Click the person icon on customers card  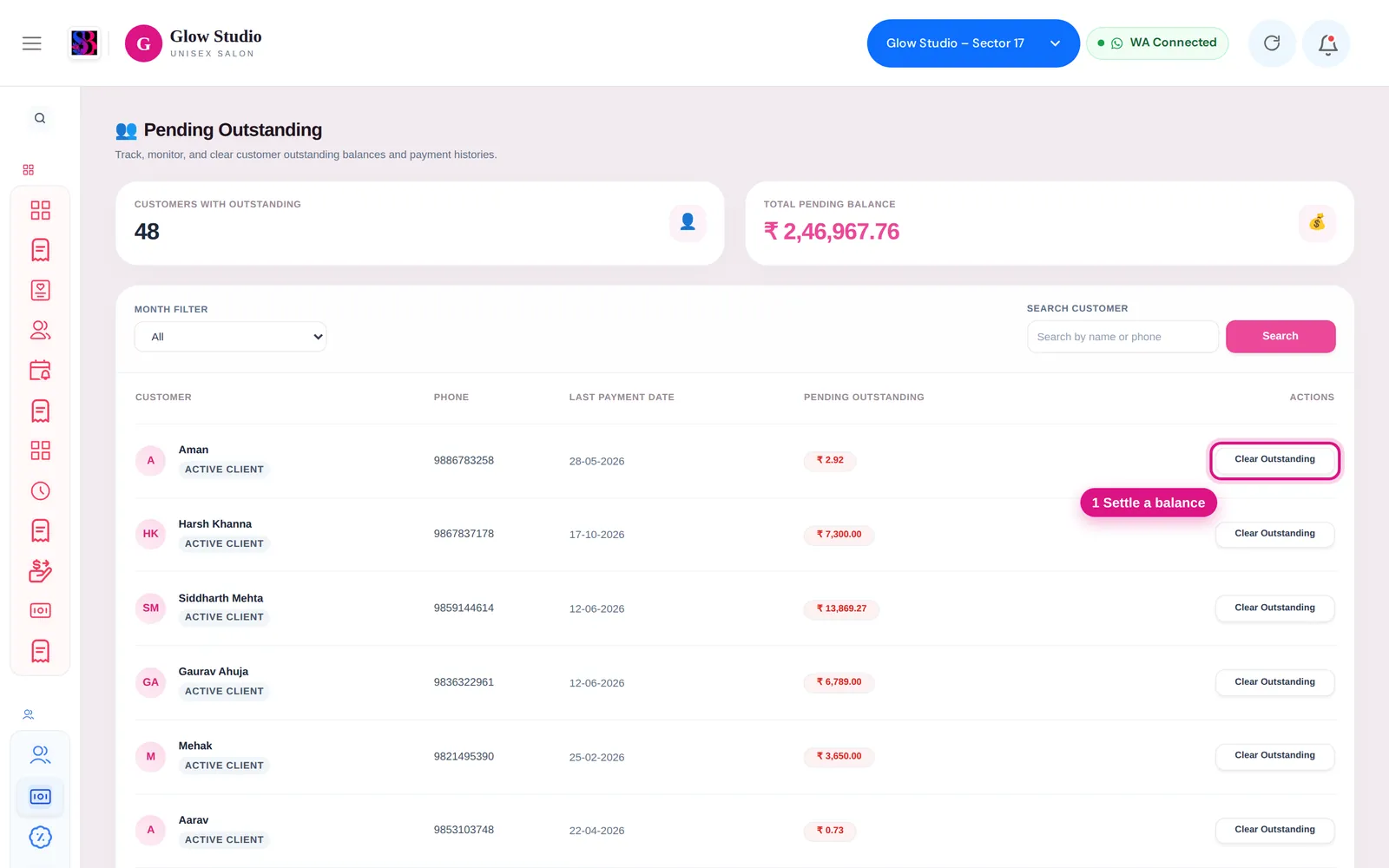688,222
